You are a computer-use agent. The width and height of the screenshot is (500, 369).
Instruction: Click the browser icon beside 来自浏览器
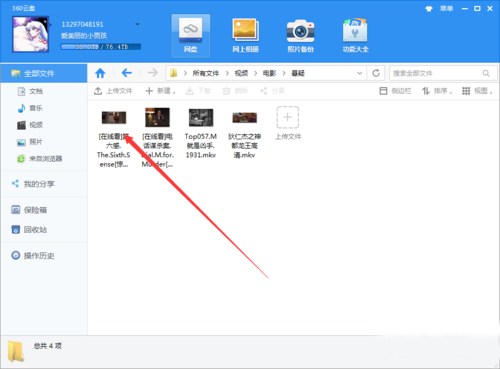tap(21, 159)
